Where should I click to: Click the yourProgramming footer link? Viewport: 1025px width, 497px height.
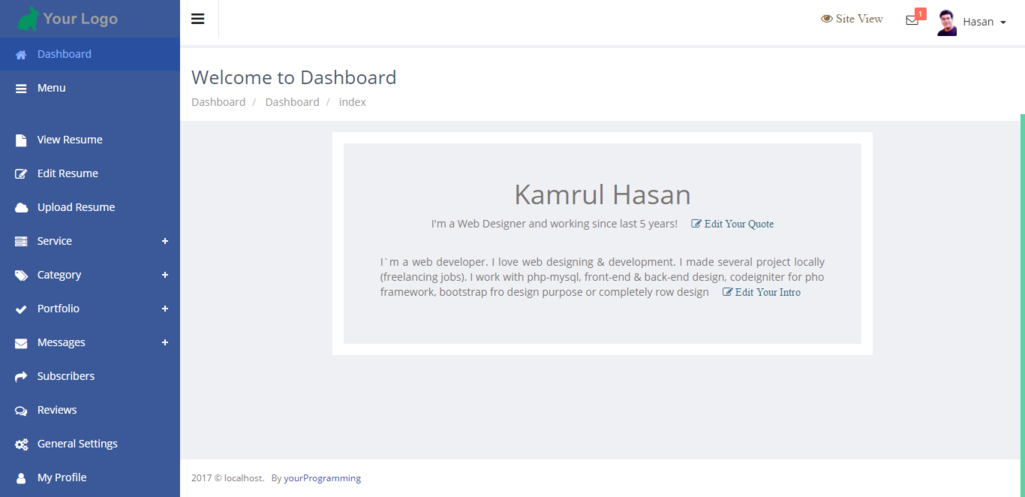pyautogui.click(x=322, y=478)
